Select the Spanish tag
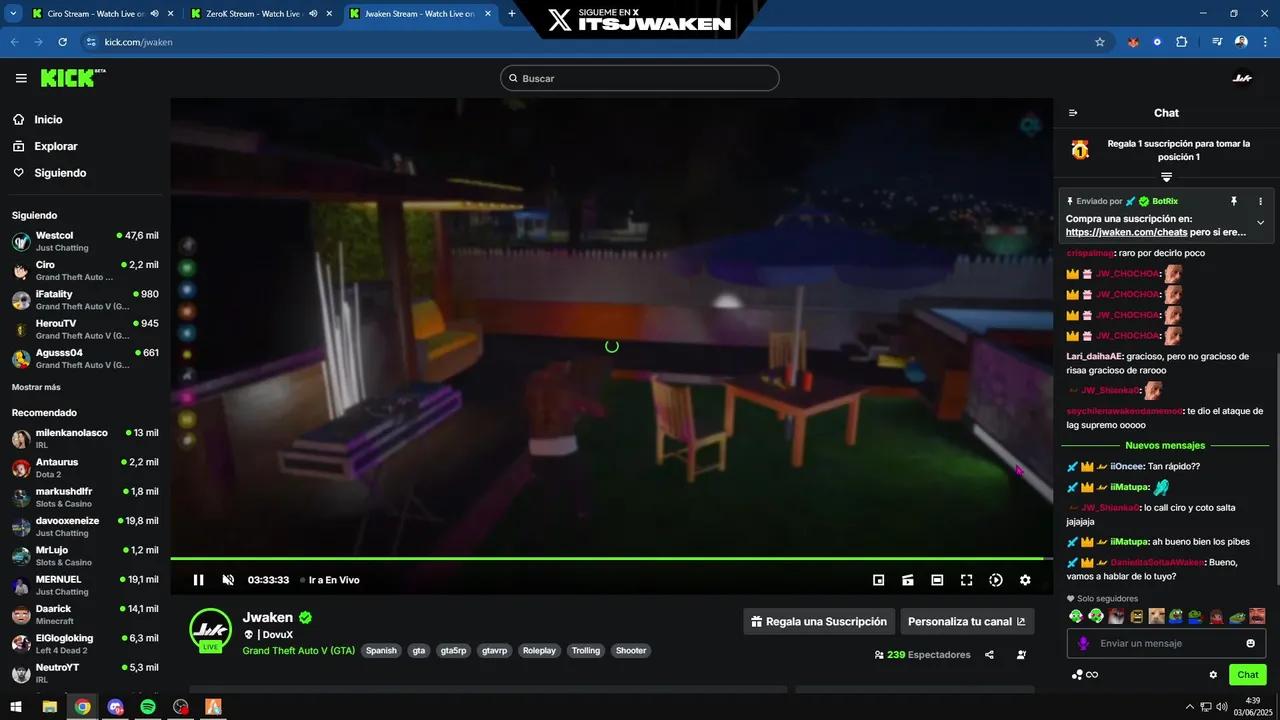Screen dimensions: 1280x720 click(381, 651)
